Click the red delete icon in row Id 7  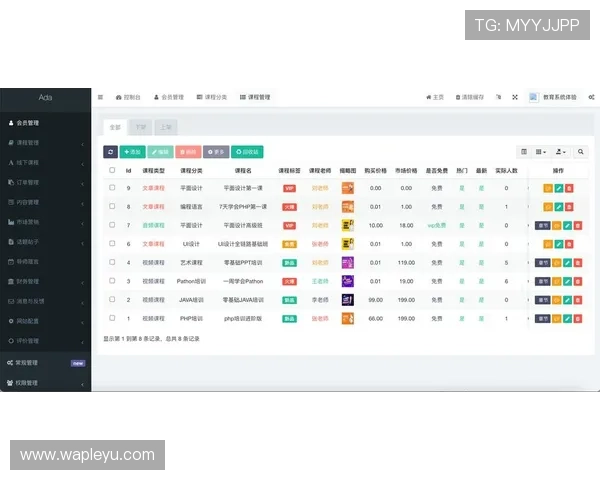(578, 225)
